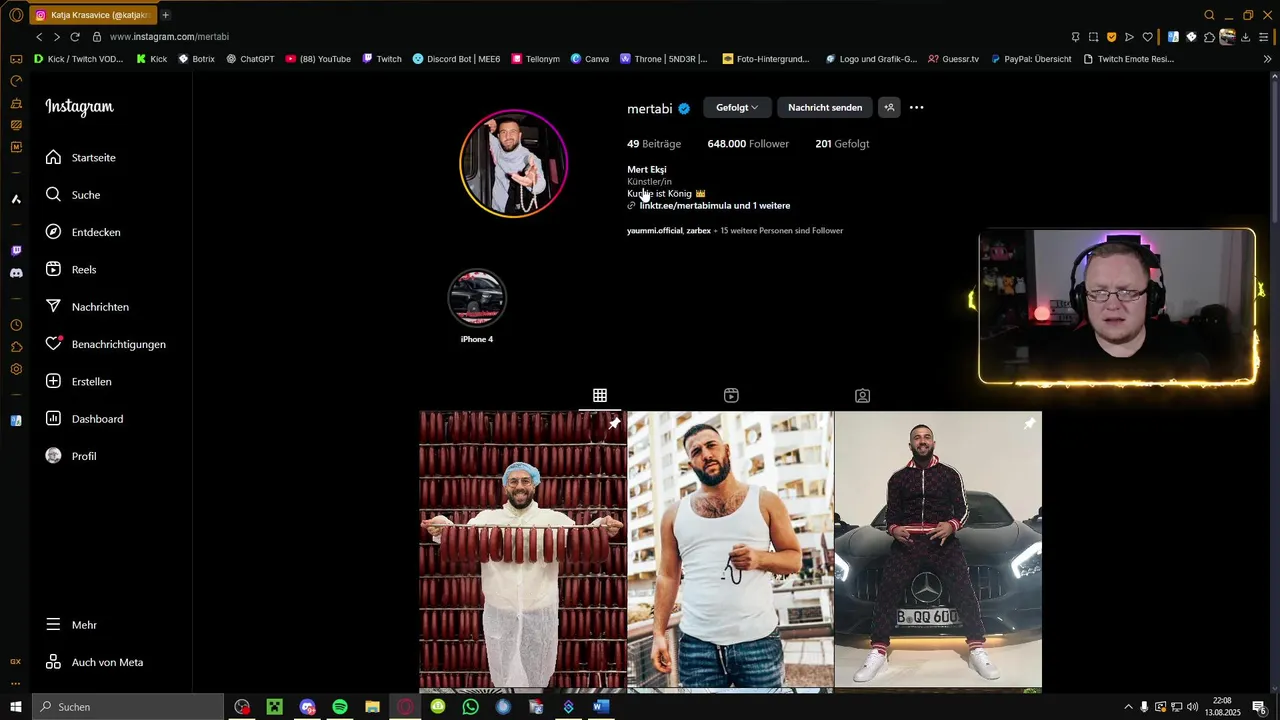
Task: Open Spotify from the taskbar
Action: [x=340, y=707]
